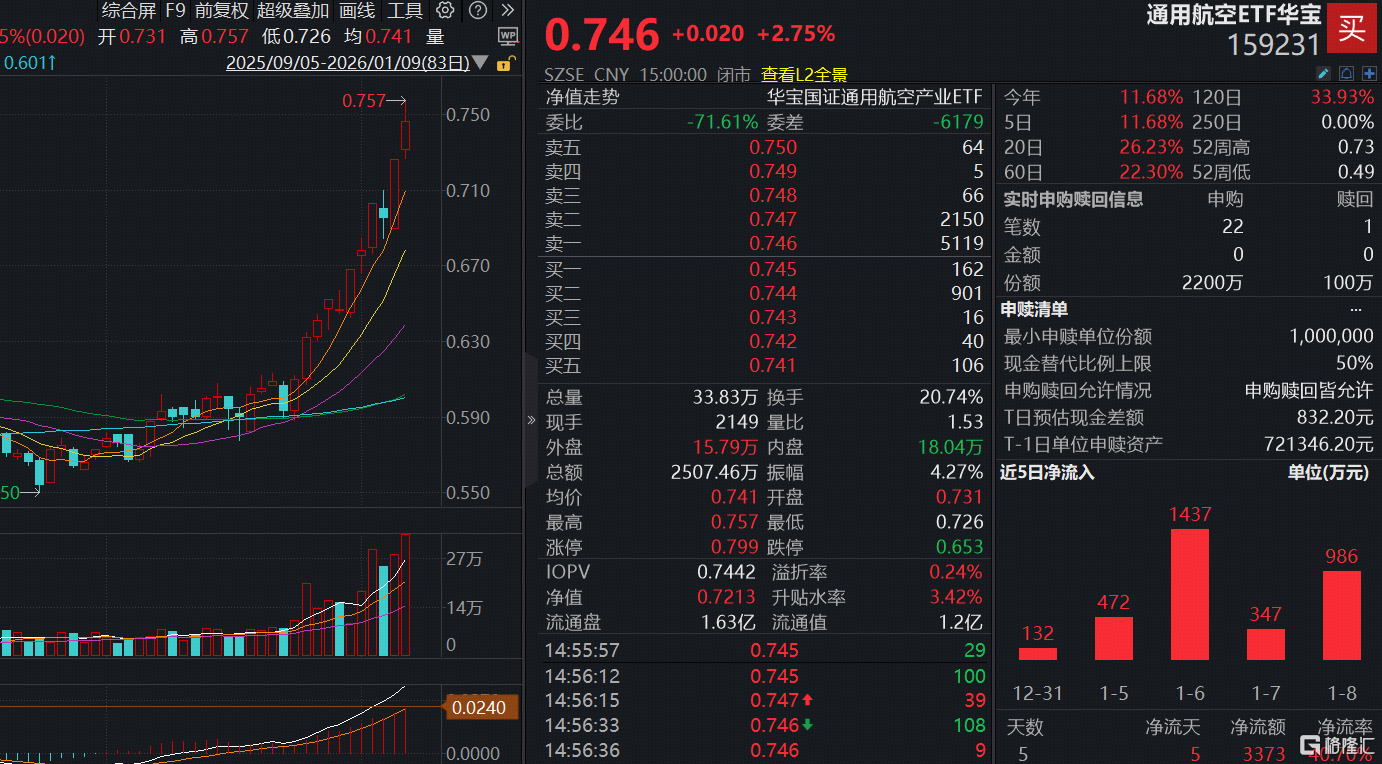Viewport: 1382px width, 764px height.
Task: Click the 溢折率 value 0.24%
Action: point(956,572)
